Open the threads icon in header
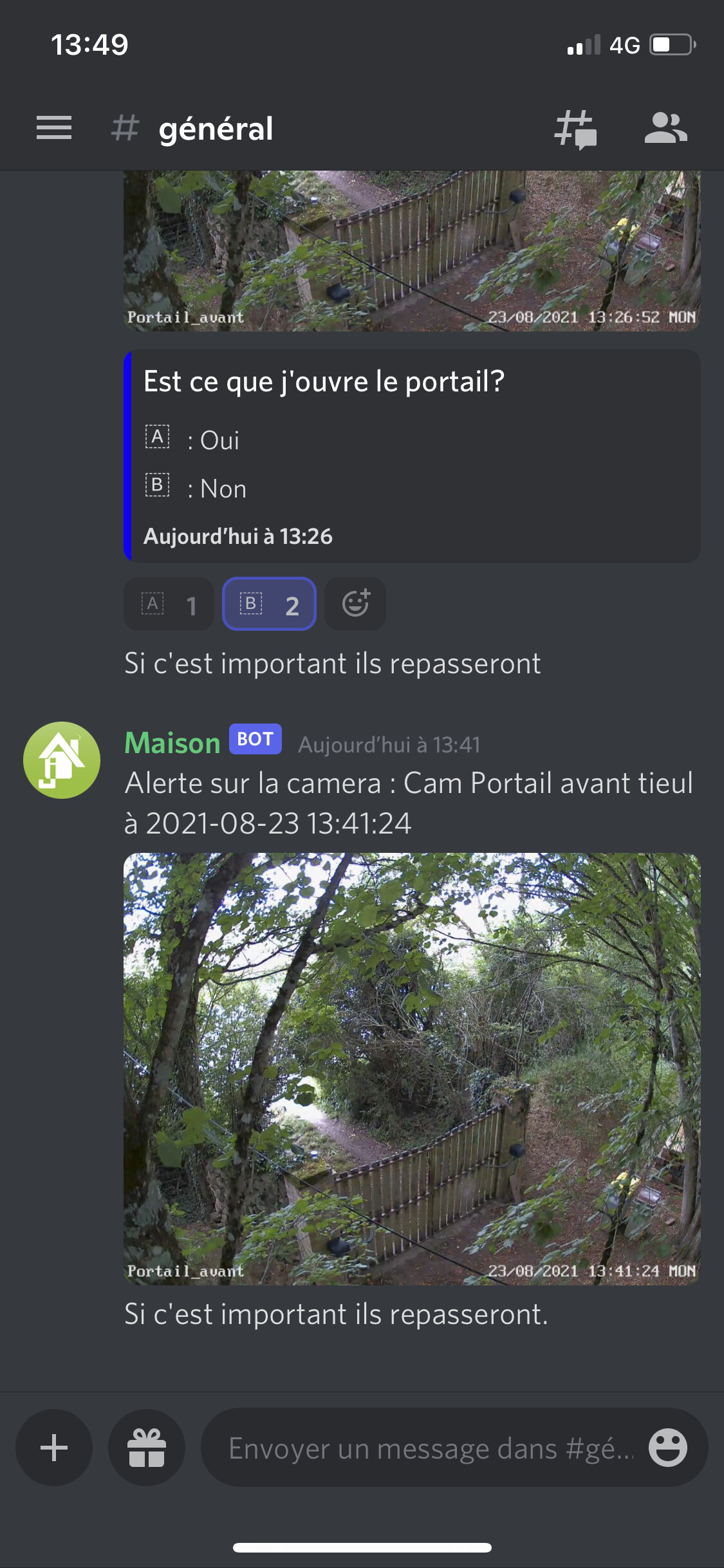This screenshot has height=1568, width=724. click(x=575, y=129)
